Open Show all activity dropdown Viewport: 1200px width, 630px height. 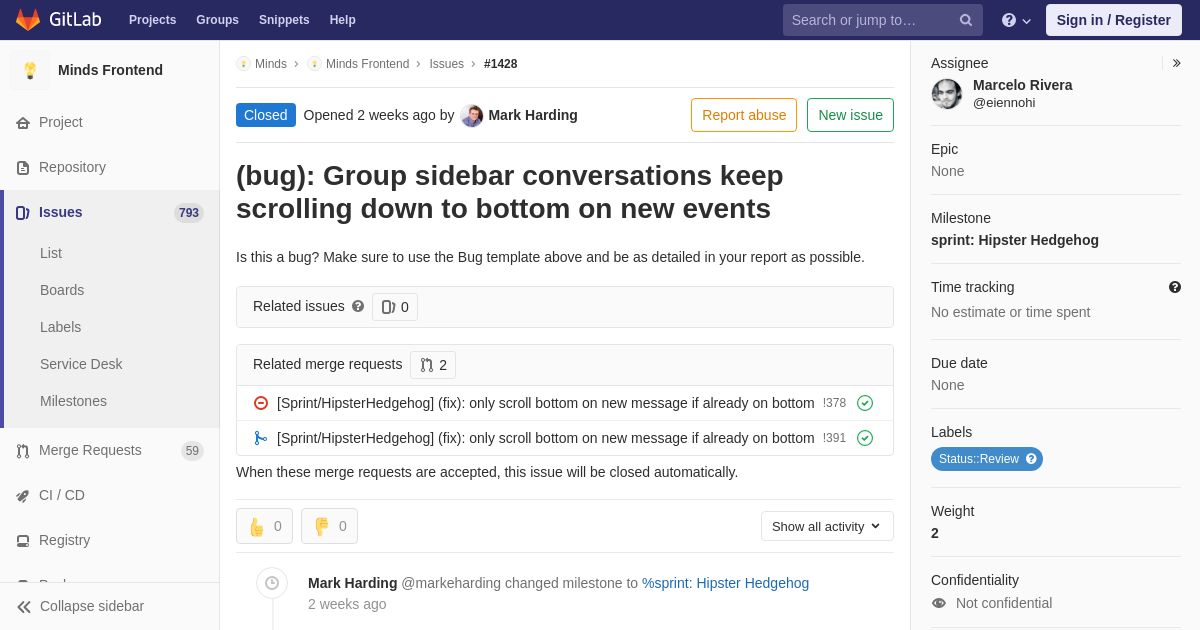(827, 526)
